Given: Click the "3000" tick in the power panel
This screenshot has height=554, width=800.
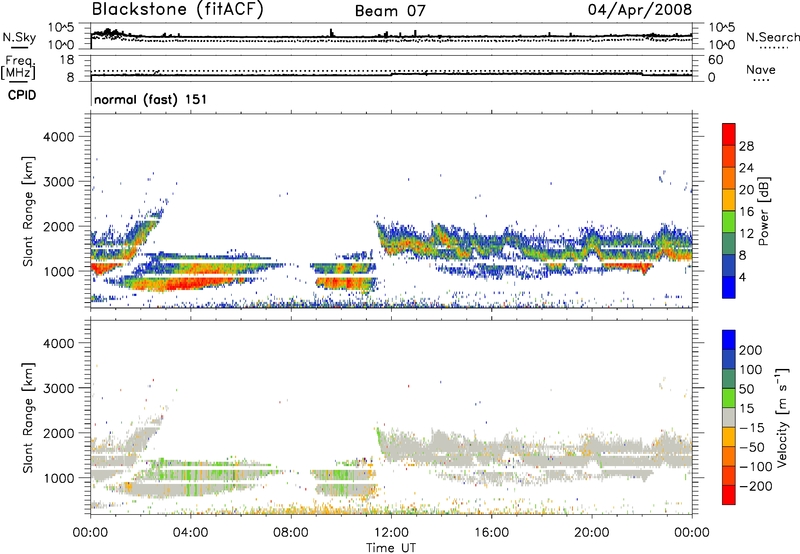Looking at the screenshot, I should tap(59, 182).
